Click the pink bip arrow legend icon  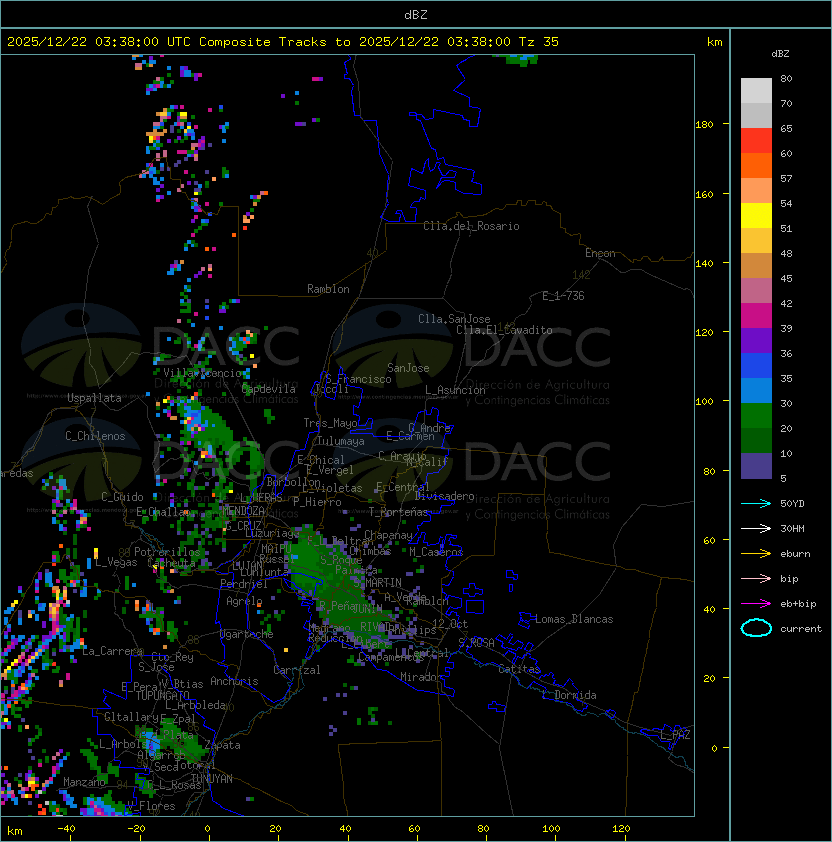tap(756, 578)
